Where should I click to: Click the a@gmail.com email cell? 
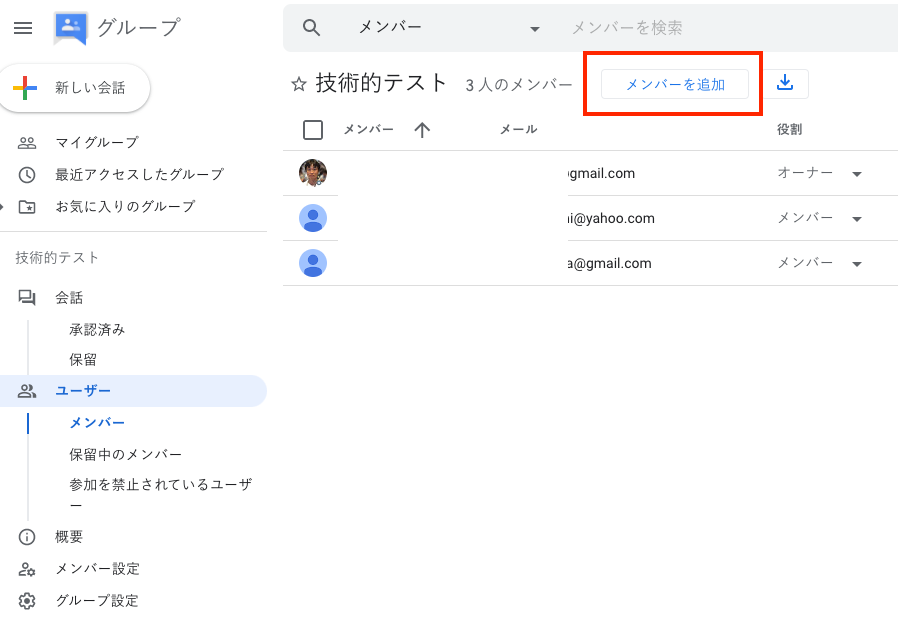pos(610,264)
